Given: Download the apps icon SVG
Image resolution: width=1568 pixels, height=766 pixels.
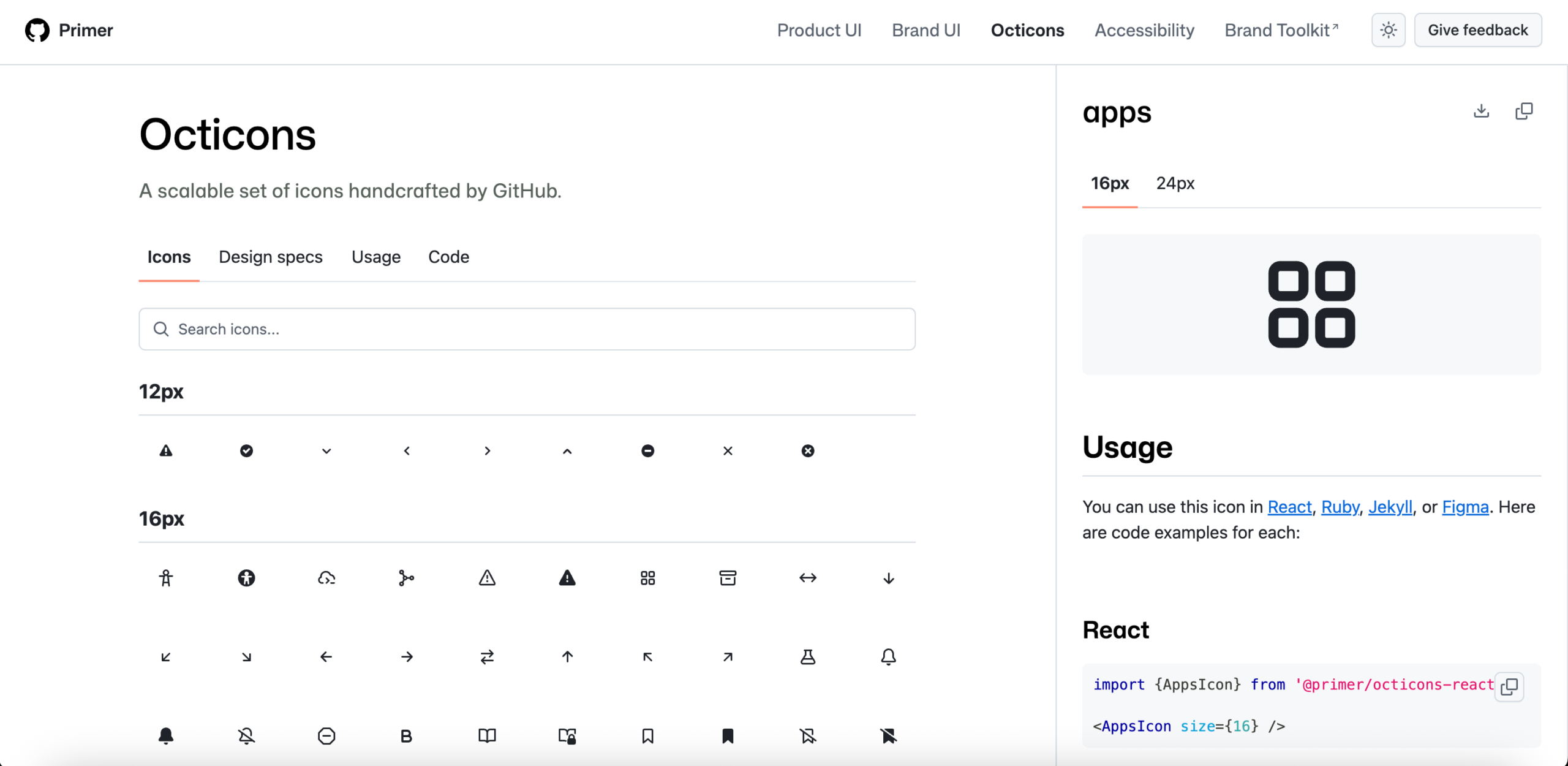Looking at the screenshot, I should tap(1481, 111).
